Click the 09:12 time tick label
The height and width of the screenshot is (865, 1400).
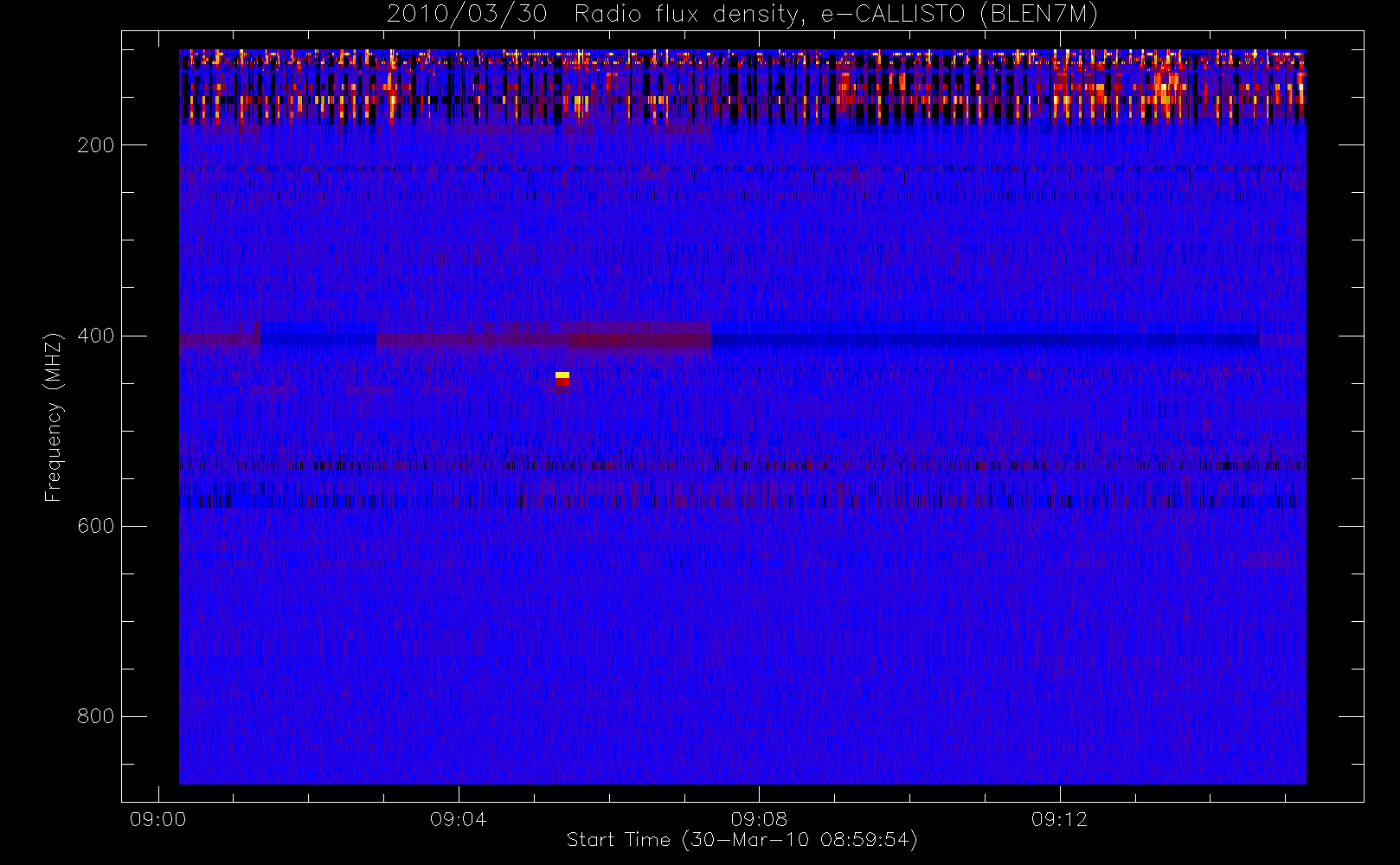click(1059, 819)
